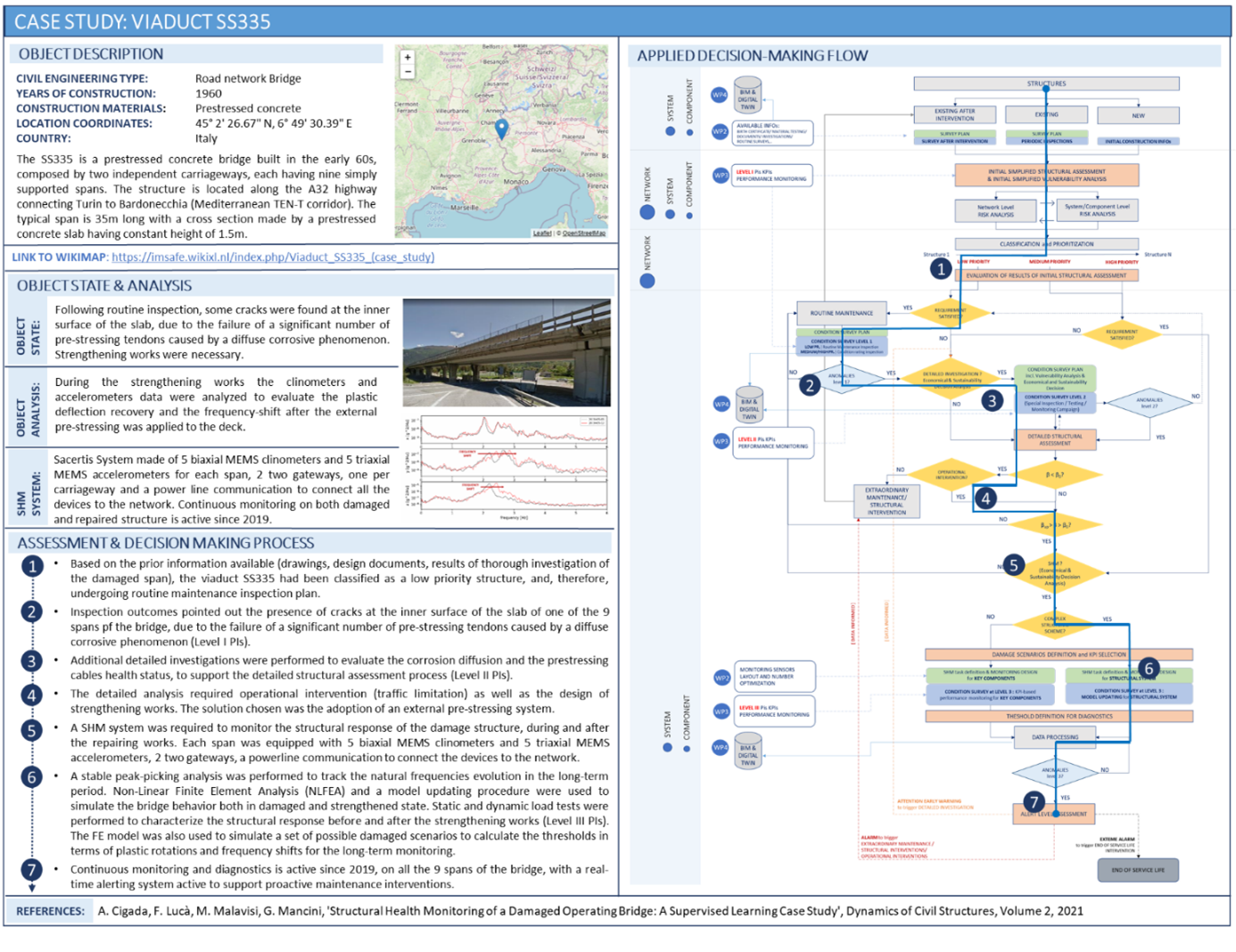Viewport: 1236px width, 952px height.
Task: Click the OpenStreetMap attribution link
Action: point(584,234)
